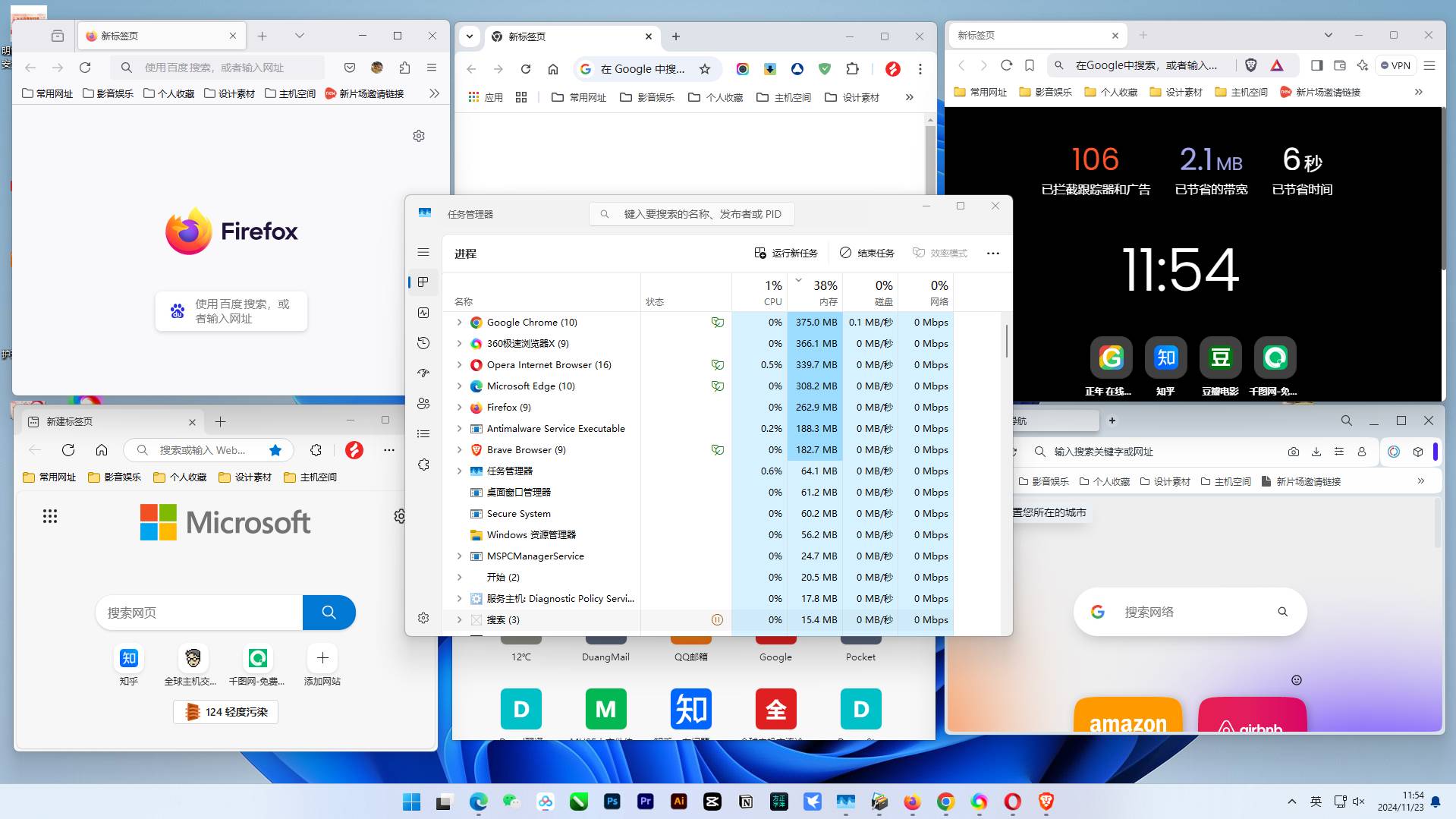Click 结束任务 in Task Manager

click(x=867, y=253)
